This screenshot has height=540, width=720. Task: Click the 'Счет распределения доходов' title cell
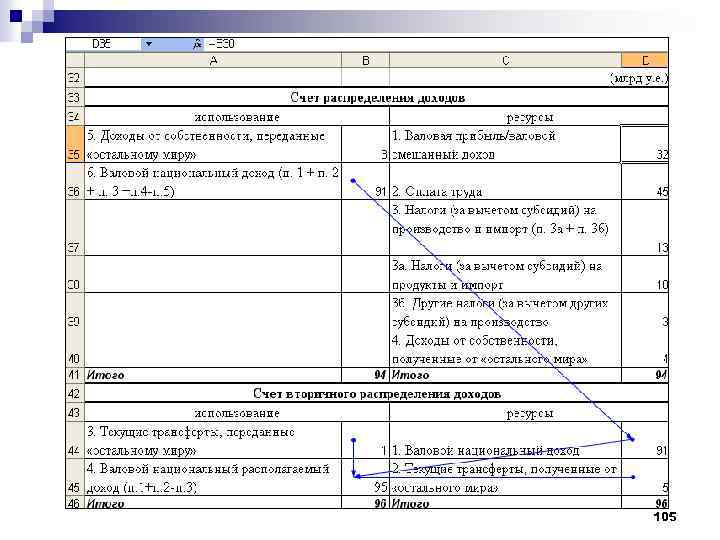(x=377, y=97)
